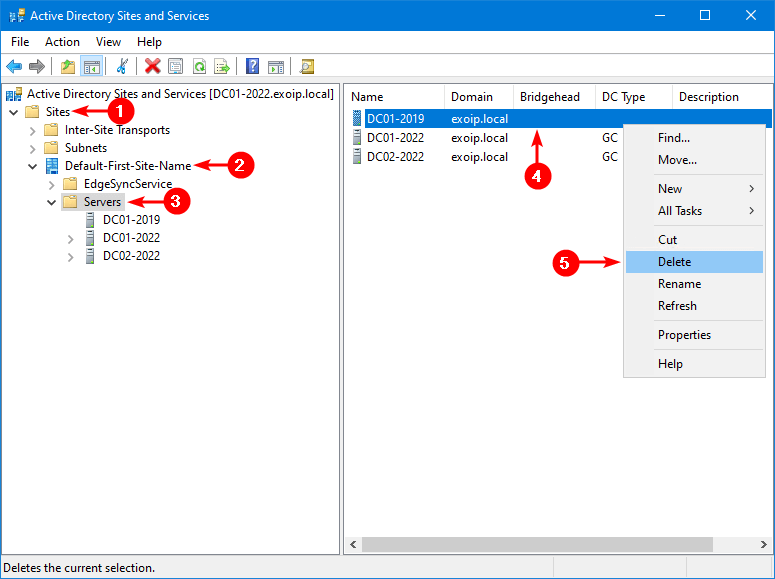The image size is (775, 579).
Task: Click the Export List toolbar icon
Action: click(x=221, y=66)
